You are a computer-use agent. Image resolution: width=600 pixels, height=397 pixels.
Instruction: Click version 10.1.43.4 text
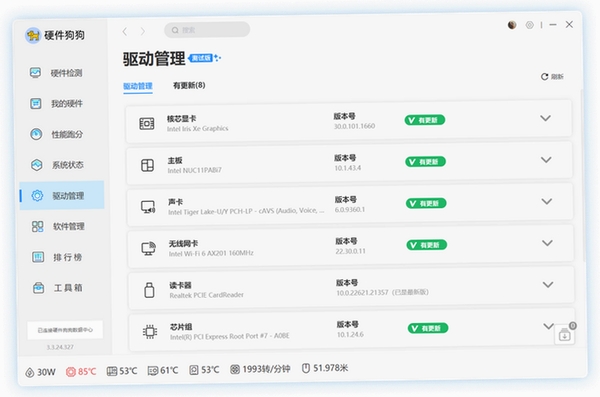pyautogui.click(x=348, y=168)
